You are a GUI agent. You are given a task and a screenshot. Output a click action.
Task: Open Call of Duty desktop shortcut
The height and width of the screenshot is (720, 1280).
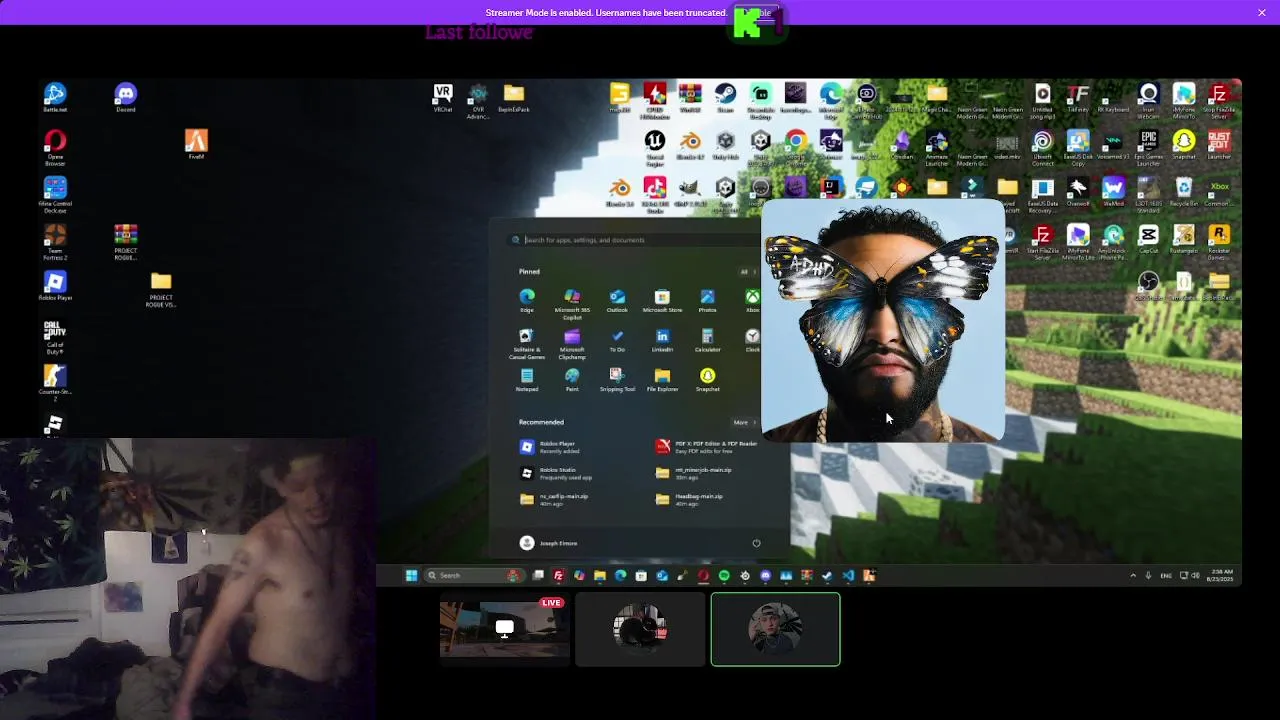(55, 338)
